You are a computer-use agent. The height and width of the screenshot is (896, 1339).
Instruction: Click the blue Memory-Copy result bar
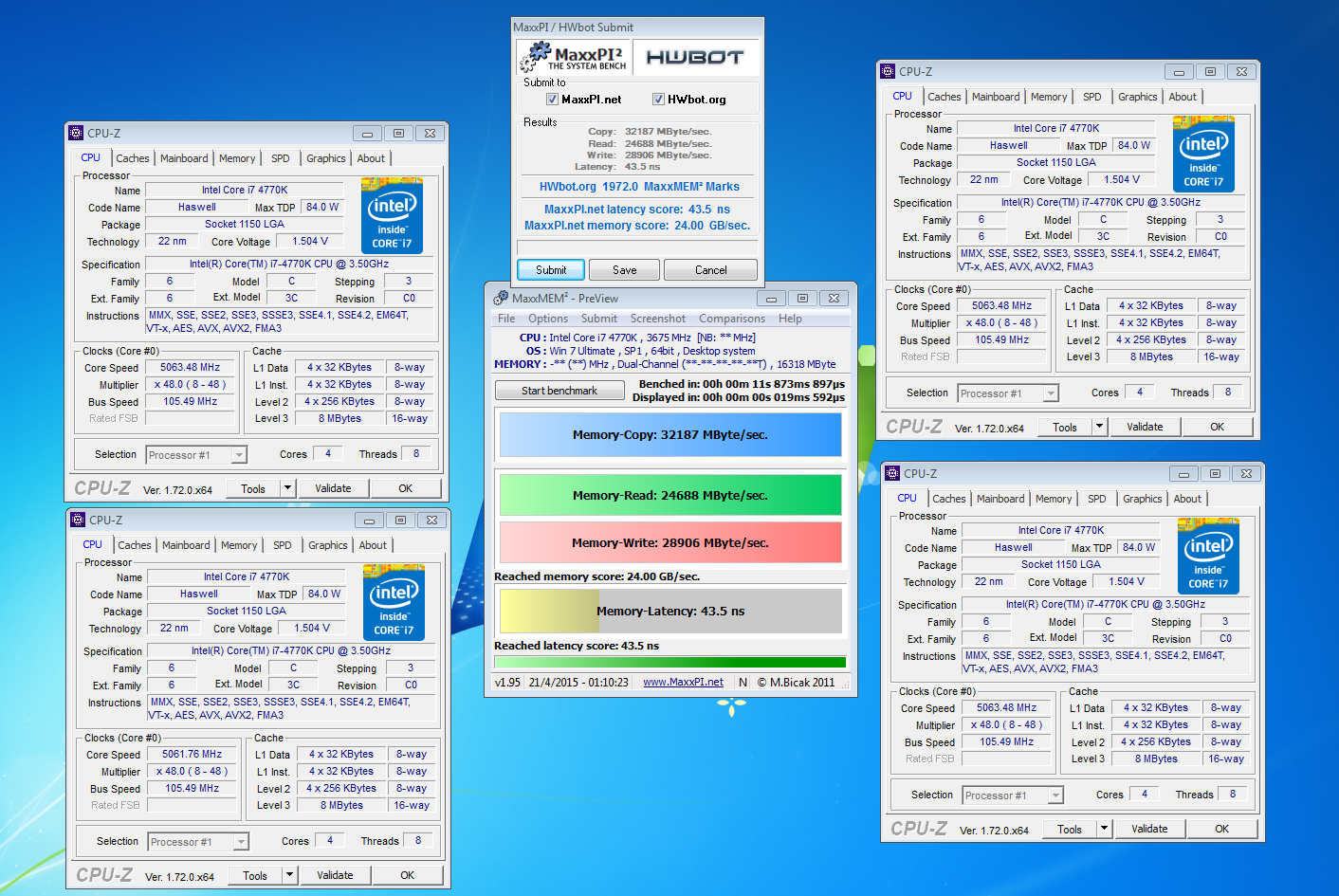pyautogui.click(x=670, y=435)
